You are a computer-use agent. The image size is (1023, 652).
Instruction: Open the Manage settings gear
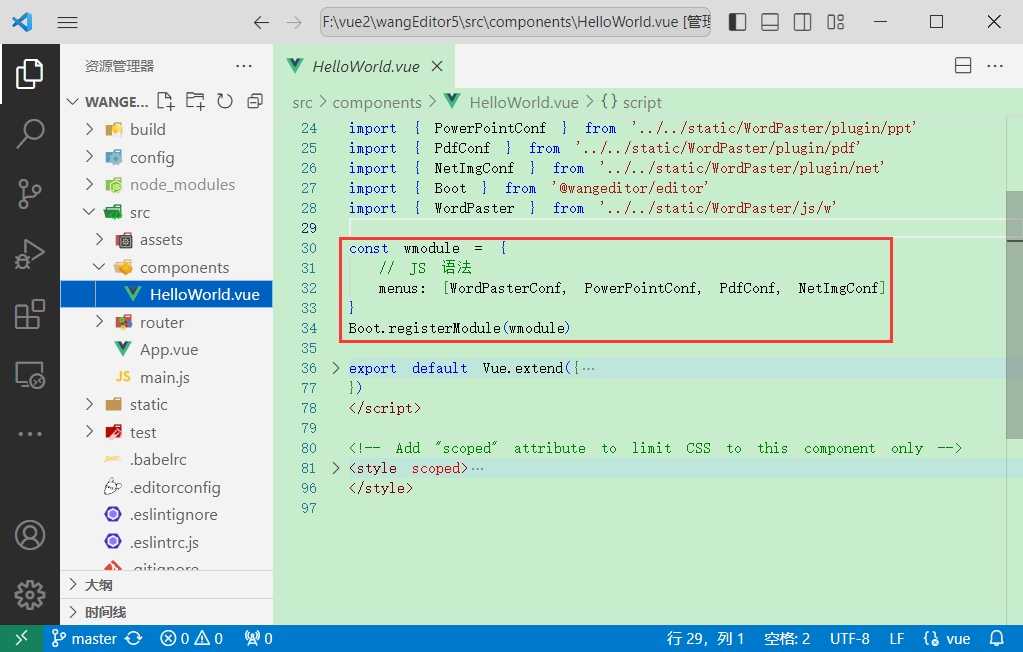tap(30, 594)
